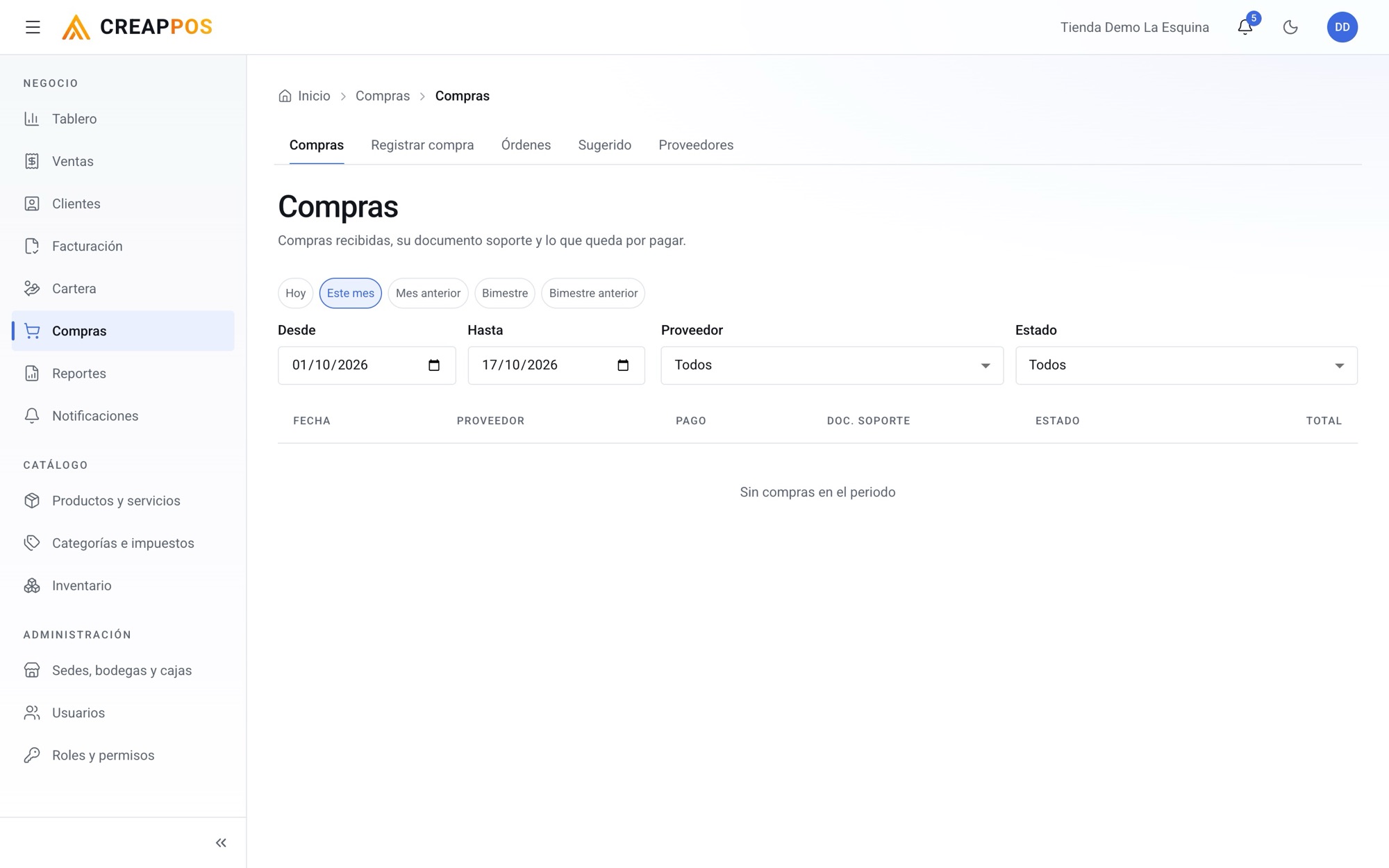
Task: Click the Categorías e impuestos tag icon
Action: click(32, 543)
